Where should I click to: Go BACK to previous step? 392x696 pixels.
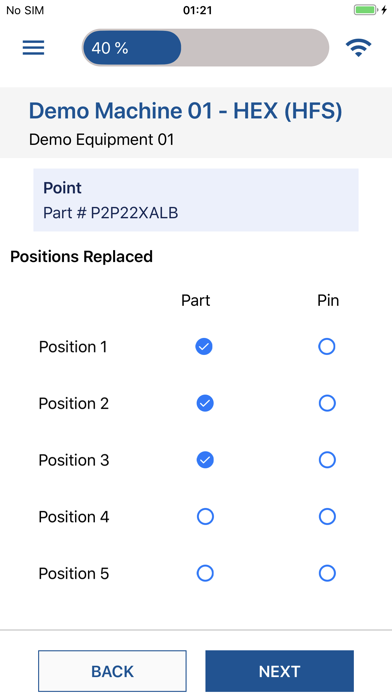[112, 671]
